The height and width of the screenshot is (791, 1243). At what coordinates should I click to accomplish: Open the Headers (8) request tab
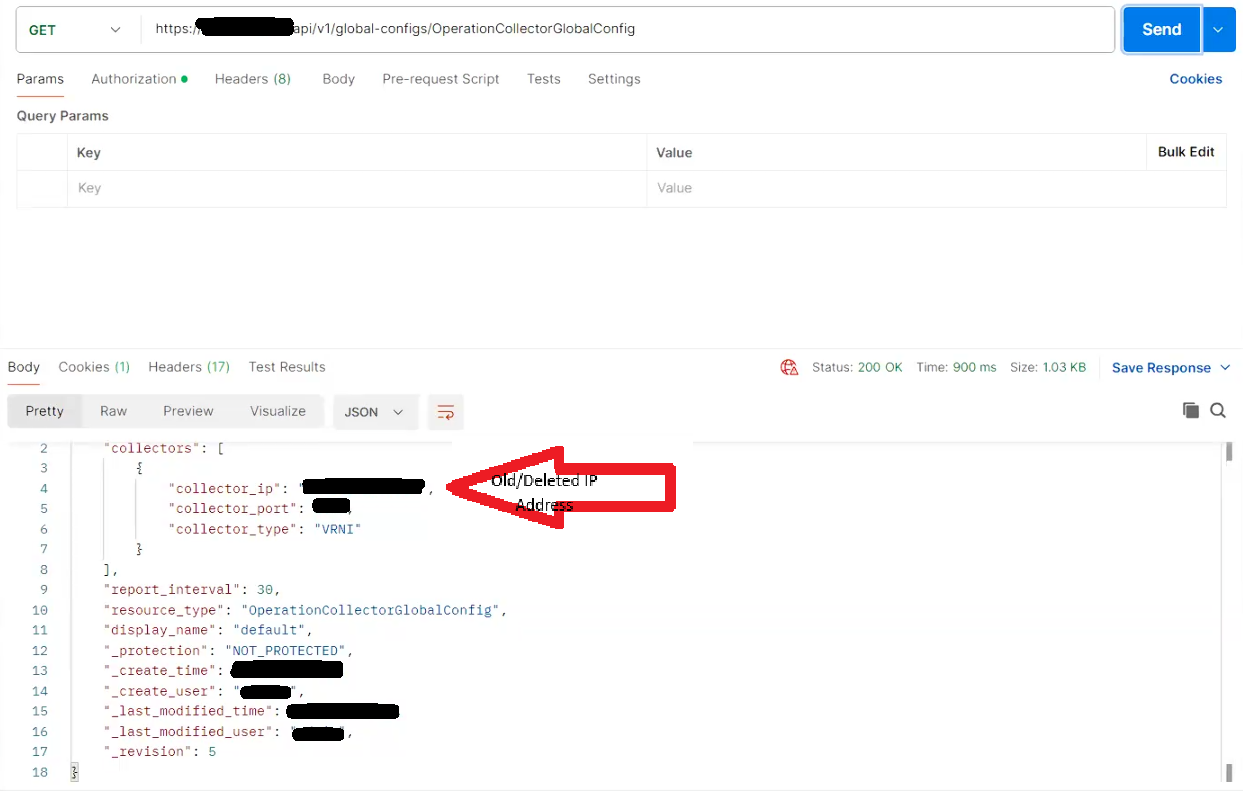tap(253, 79)
